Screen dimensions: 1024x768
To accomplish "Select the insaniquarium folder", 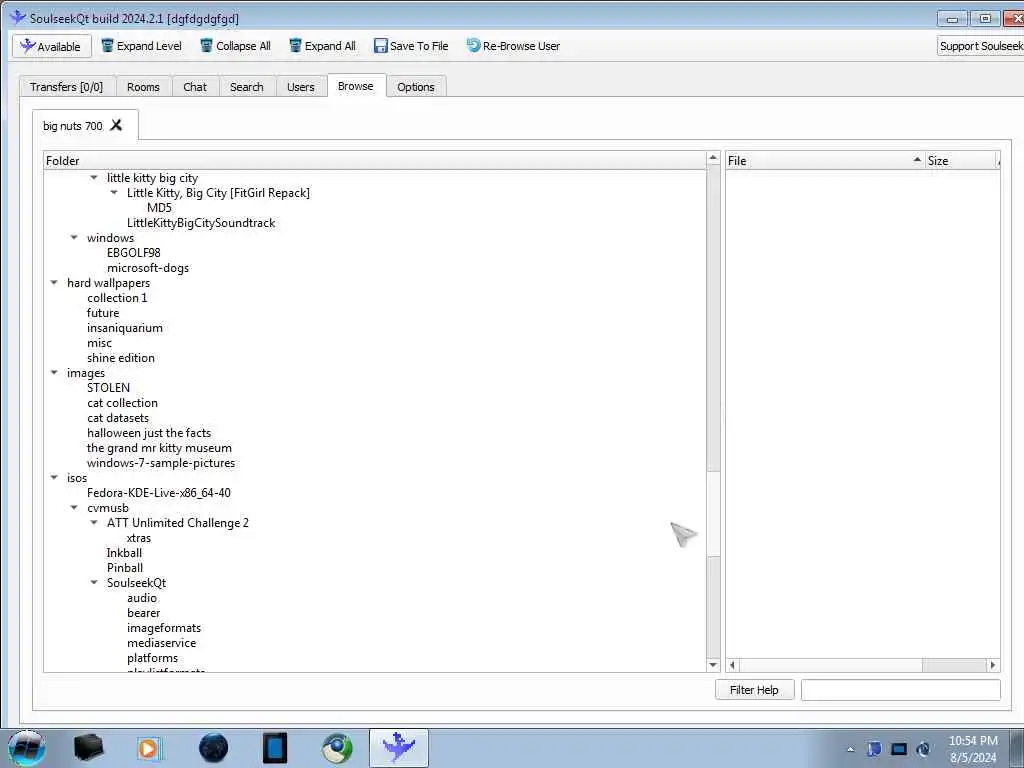I will click(125, 328).
